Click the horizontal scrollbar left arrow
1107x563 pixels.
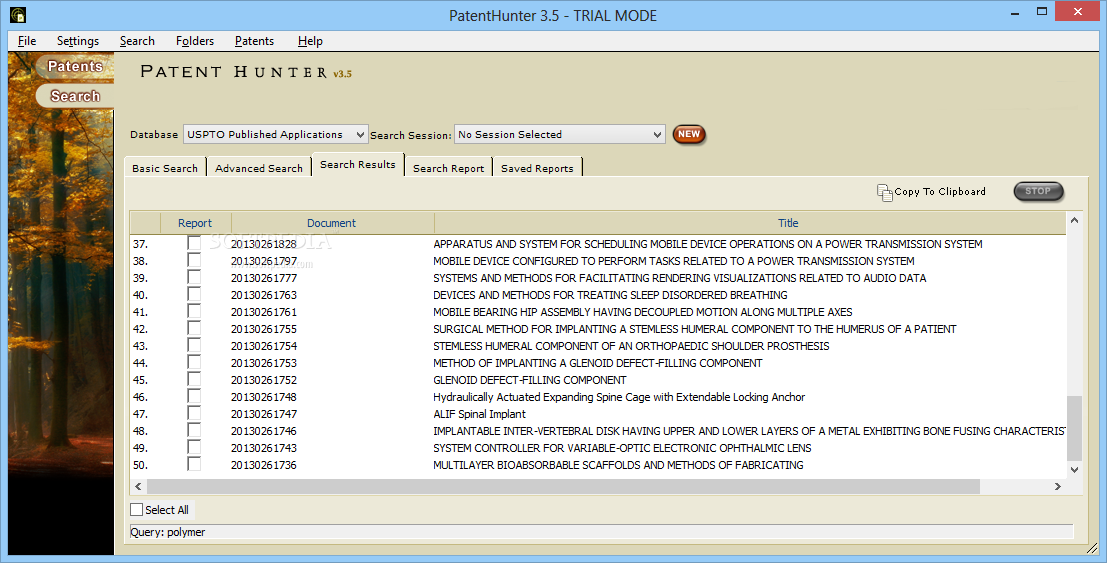tap(138, 486)
